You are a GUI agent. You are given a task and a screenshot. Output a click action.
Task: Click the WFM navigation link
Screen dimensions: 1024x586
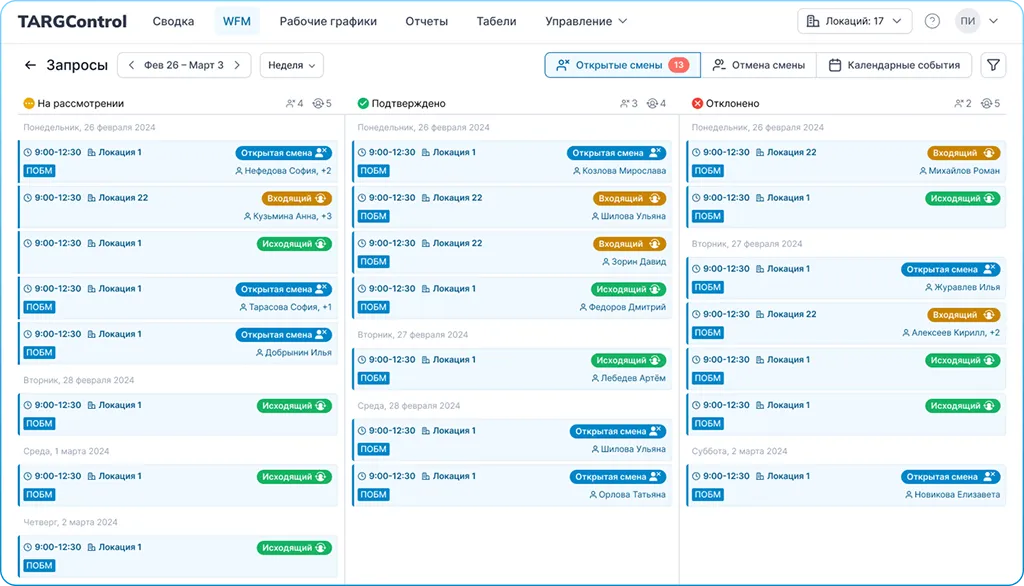(237, 20)
